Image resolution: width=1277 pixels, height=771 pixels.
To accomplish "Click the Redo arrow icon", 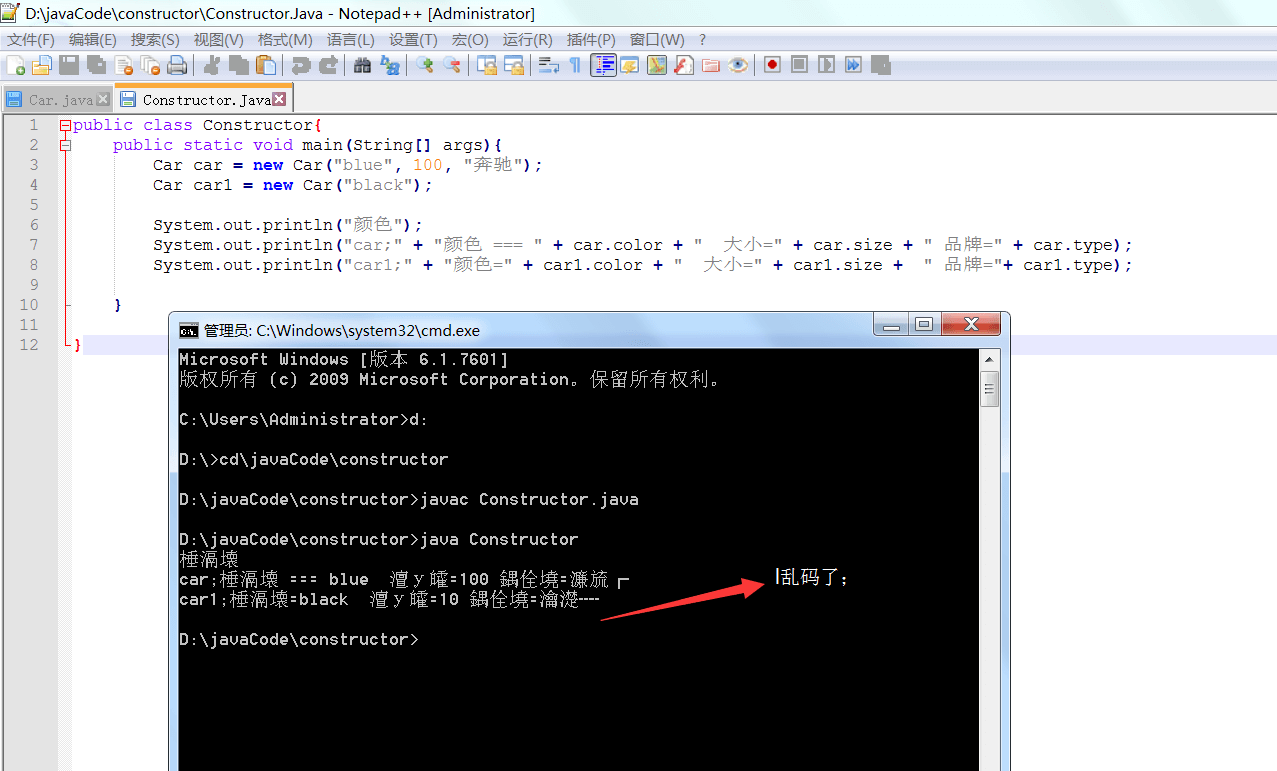I will pyautogui.click(x=327, y=65).
